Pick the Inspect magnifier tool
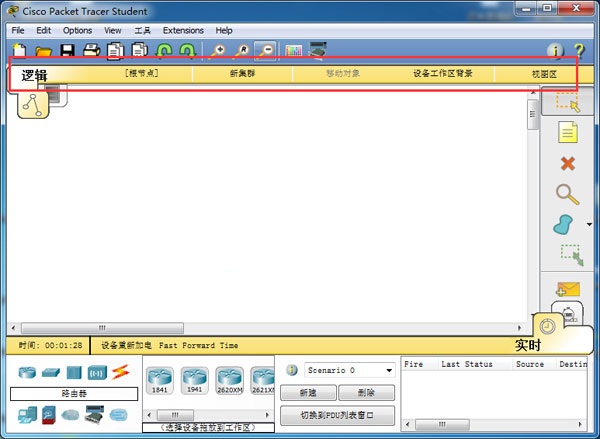Image resolution: width=600 pixels, height=439 pixels. 567,194
